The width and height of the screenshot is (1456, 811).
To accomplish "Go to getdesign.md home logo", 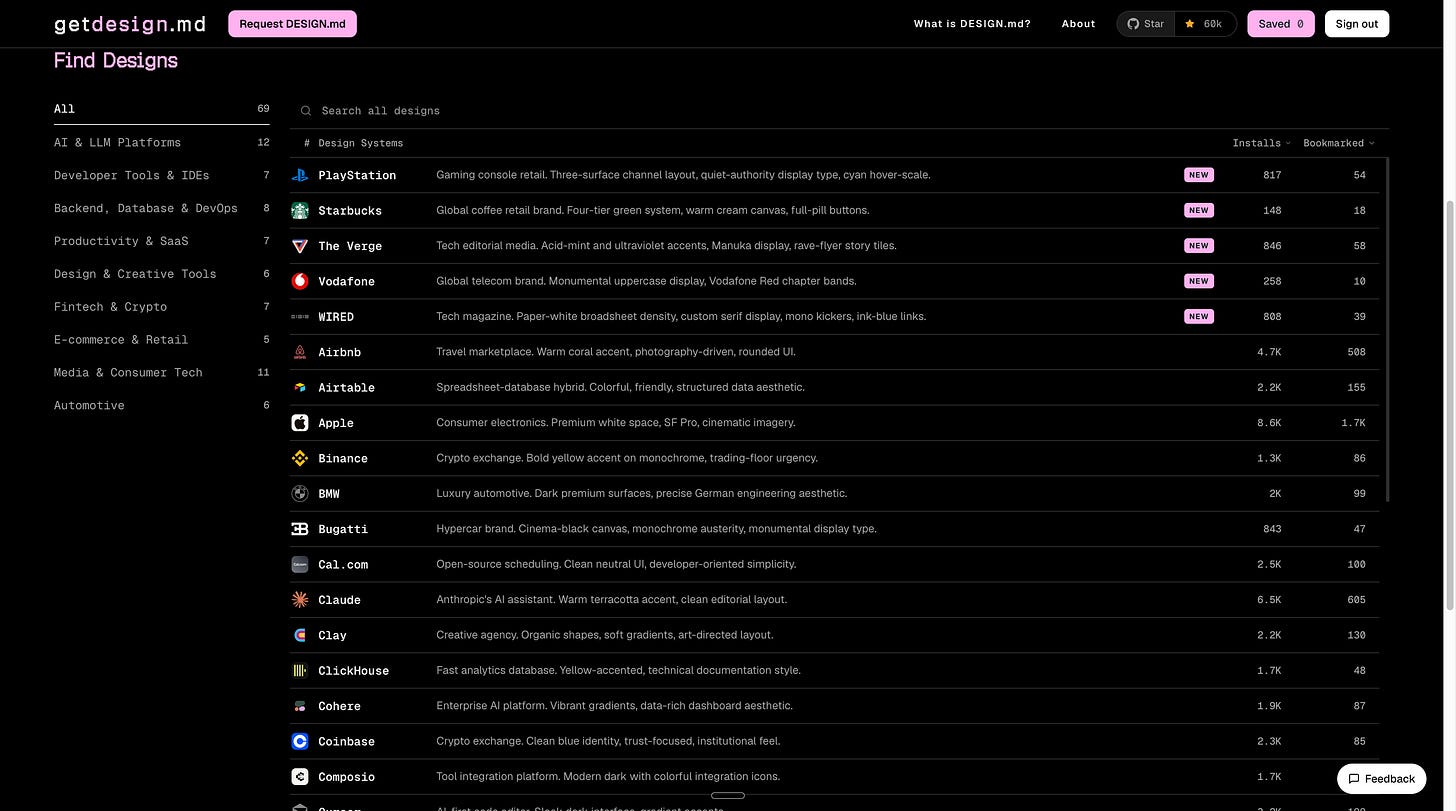I will [130, 24].
